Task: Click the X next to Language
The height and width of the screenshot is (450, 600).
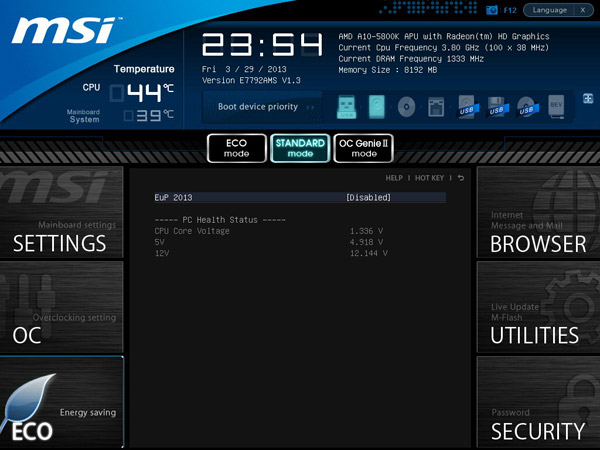Action: 583,10
